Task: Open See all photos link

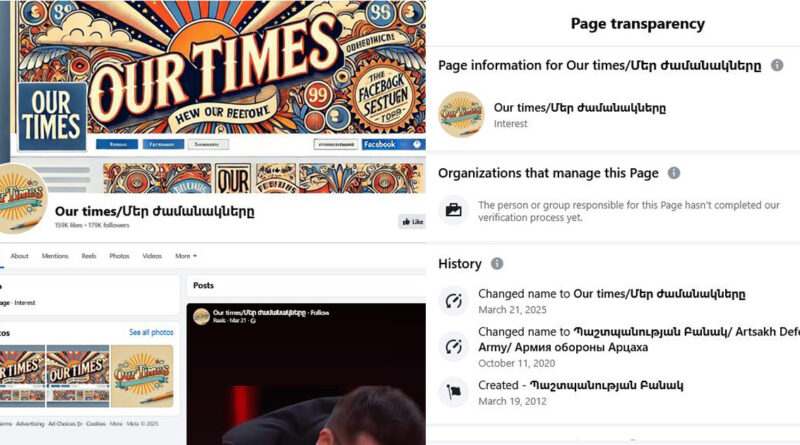Action: pos(151,332)
